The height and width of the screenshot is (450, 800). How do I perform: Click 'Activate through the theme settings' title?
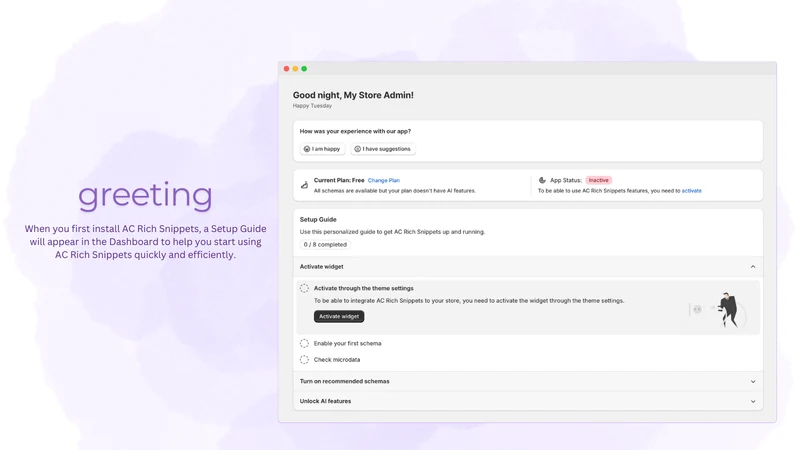(363, 288)
